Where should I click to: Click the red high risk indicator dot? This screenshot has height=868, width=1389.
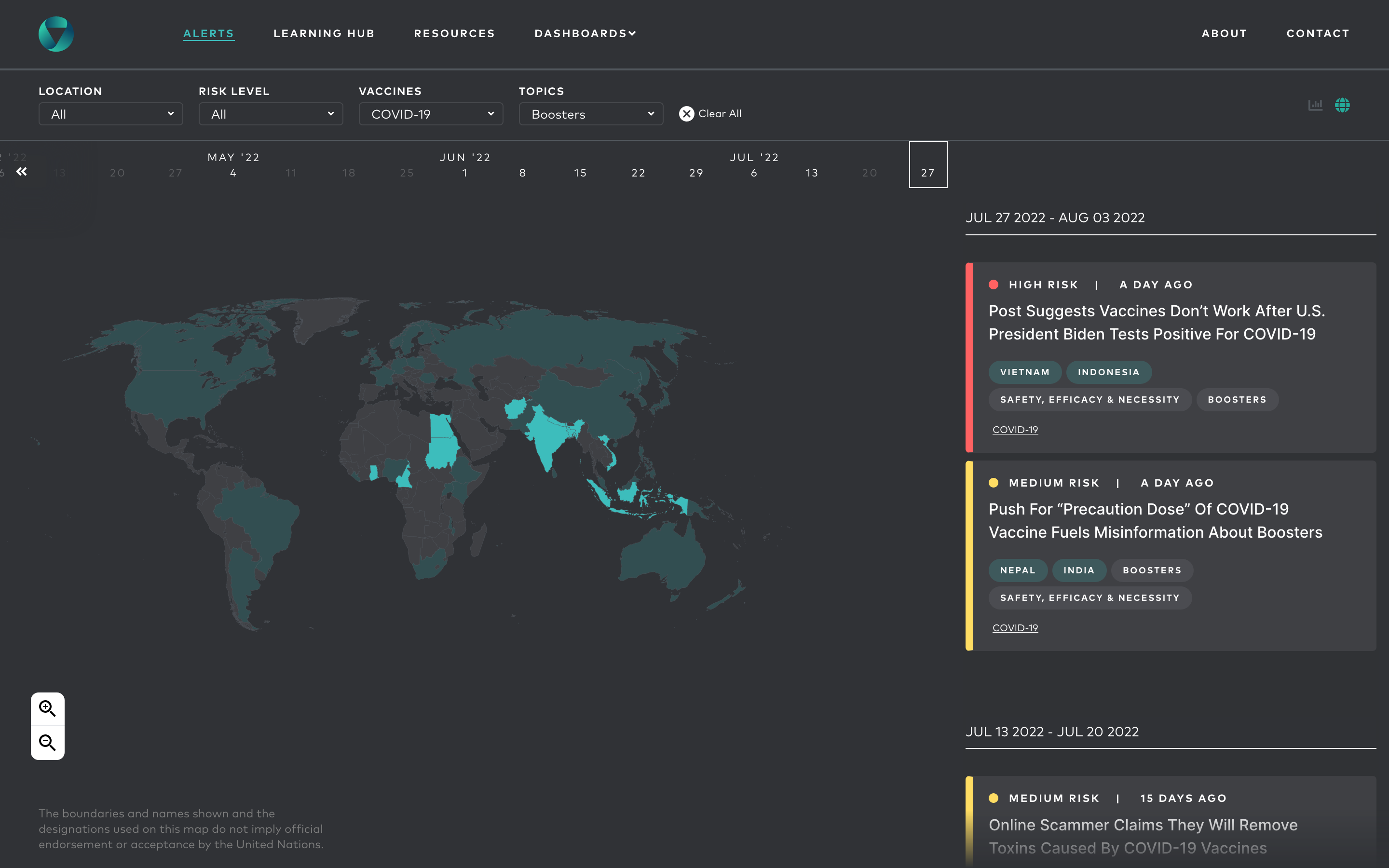click(994, 284)
